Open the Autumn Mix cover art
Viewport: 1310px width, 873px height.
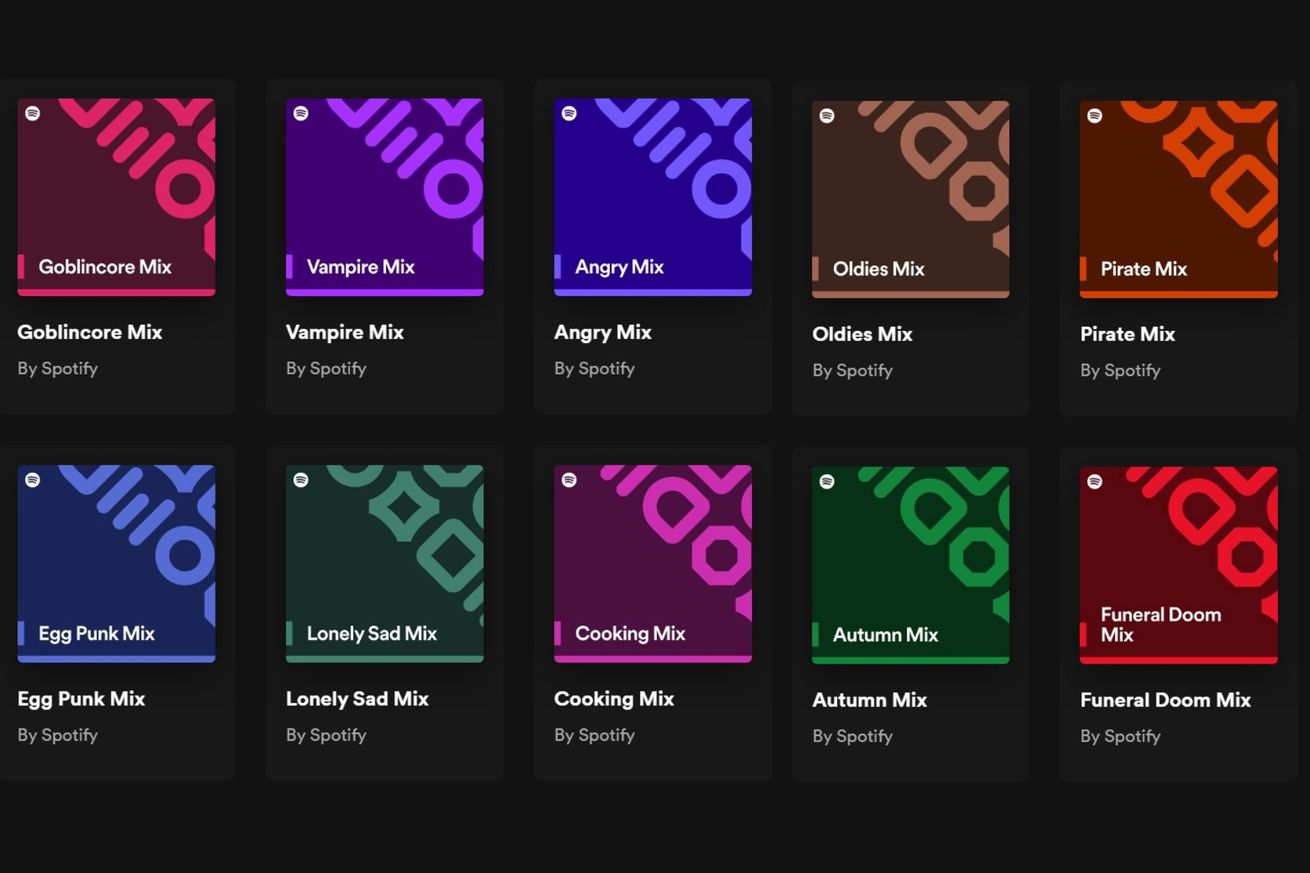911,565
